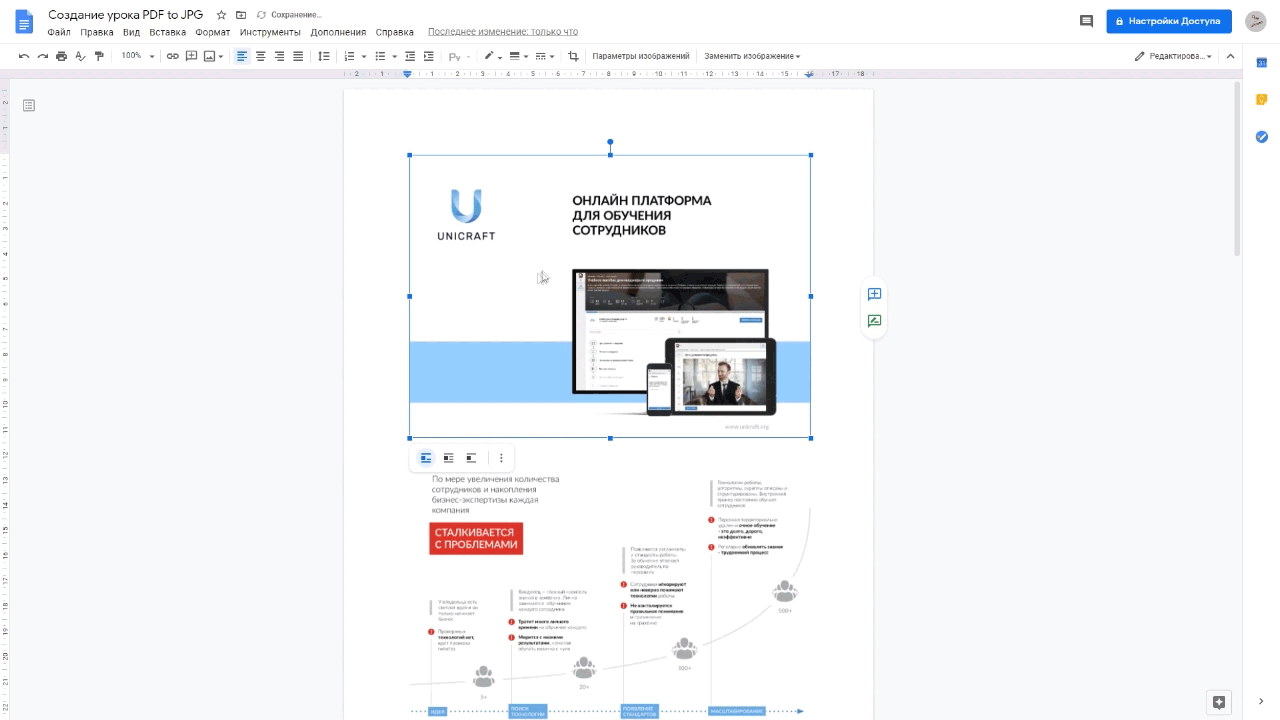The image size is (1280, 720).
Task: Click the line spacing icon
Action: 323,56
